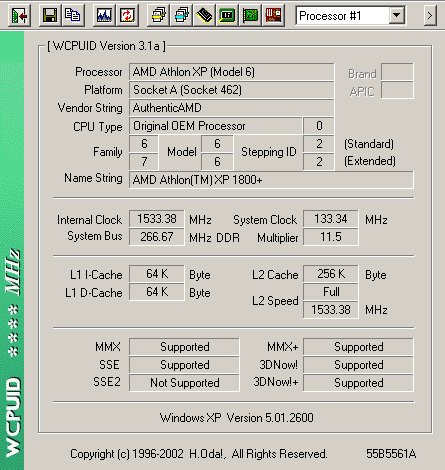Image resolution: width=445 pixels, height=470 pixels.
Task: Copy info to clipboard icon
Action: click(73, 15)
